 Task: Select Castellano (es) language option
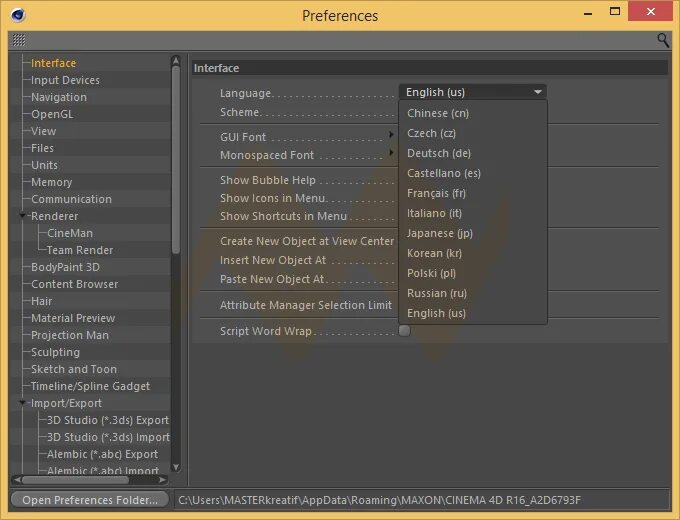444,173
